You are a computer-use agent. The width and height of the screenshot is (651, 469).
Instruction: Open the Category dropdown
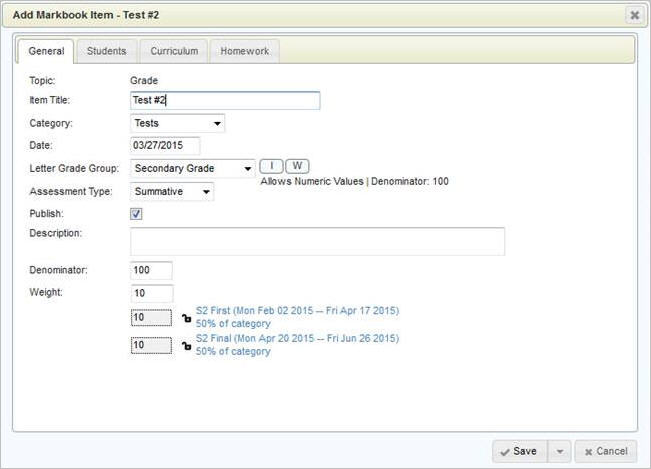click(178, 123)
